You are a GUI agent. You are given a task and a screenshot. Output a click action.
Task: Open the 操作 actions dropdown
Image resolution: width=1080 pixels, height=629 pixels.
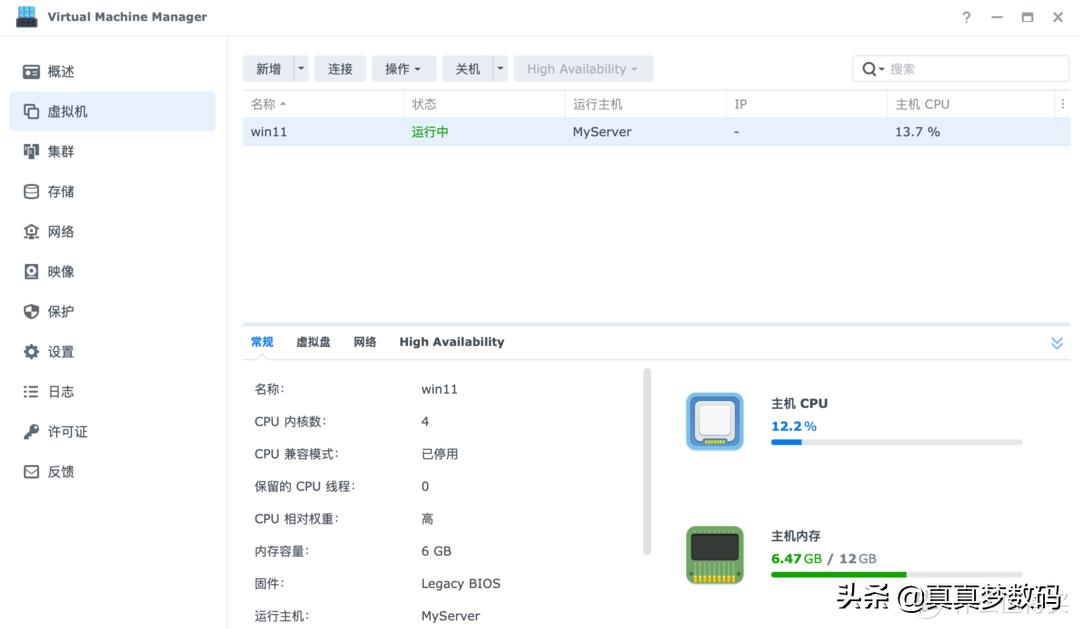[x=403, y=68]
